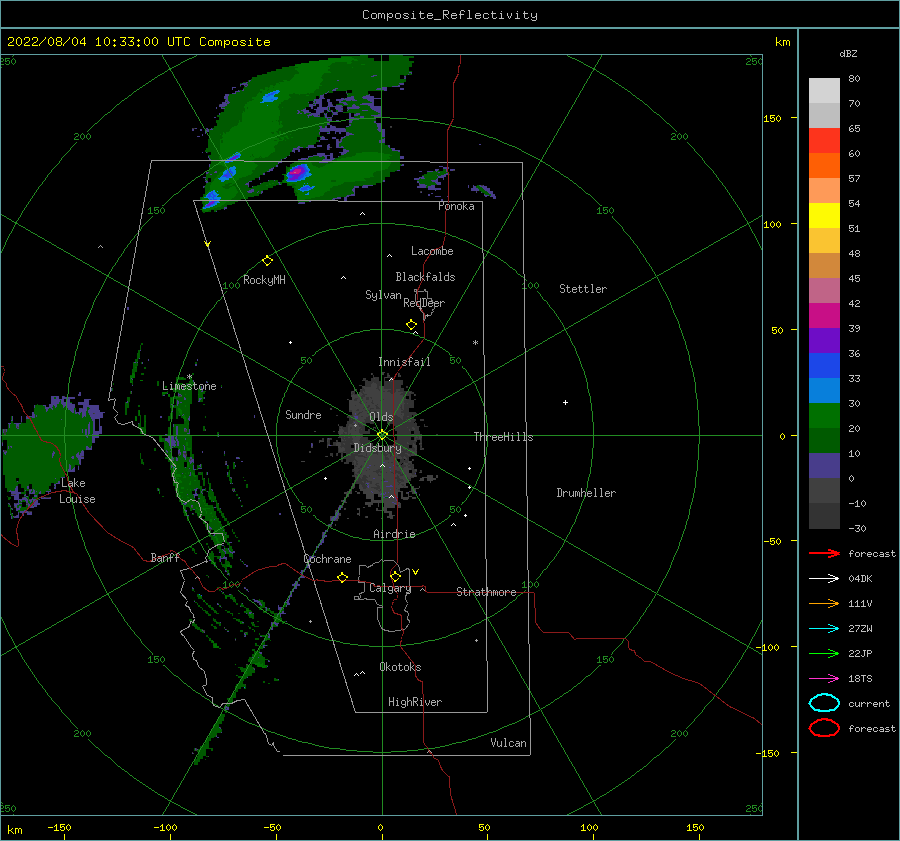The height and width of the screenshot is (841, 900).
Task: Click the Sundre city label
Action: (303, 414)
